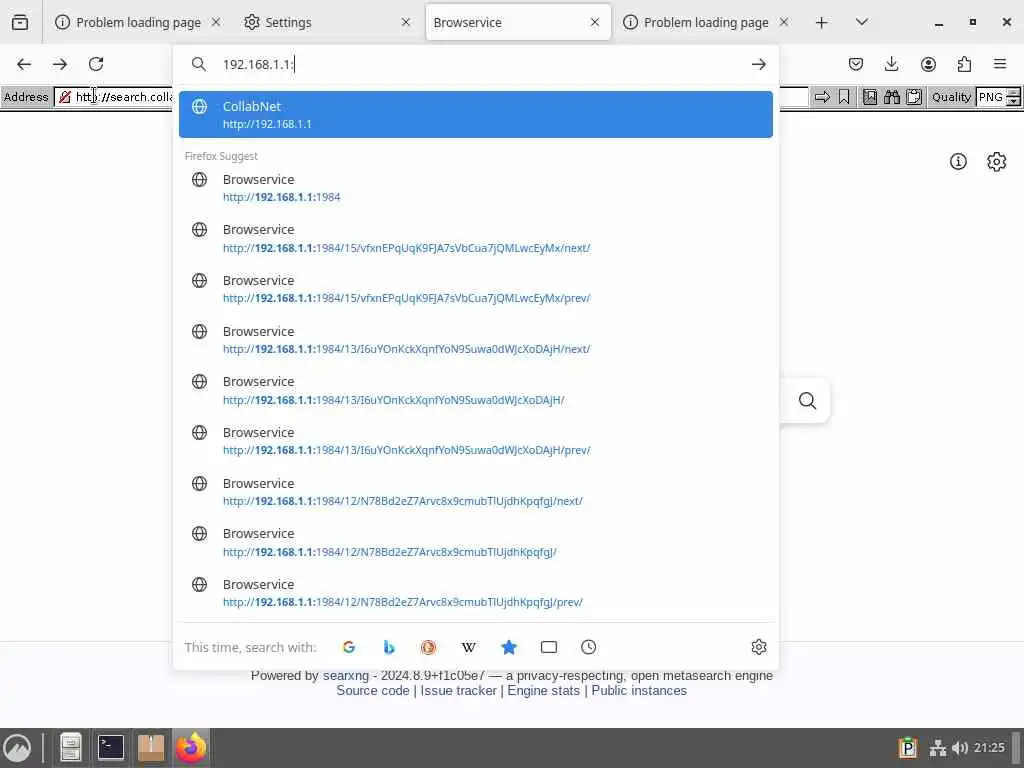Screen dimensions: 1024x768
Task: Open the Public instances footer link
Action: point(639,690)
